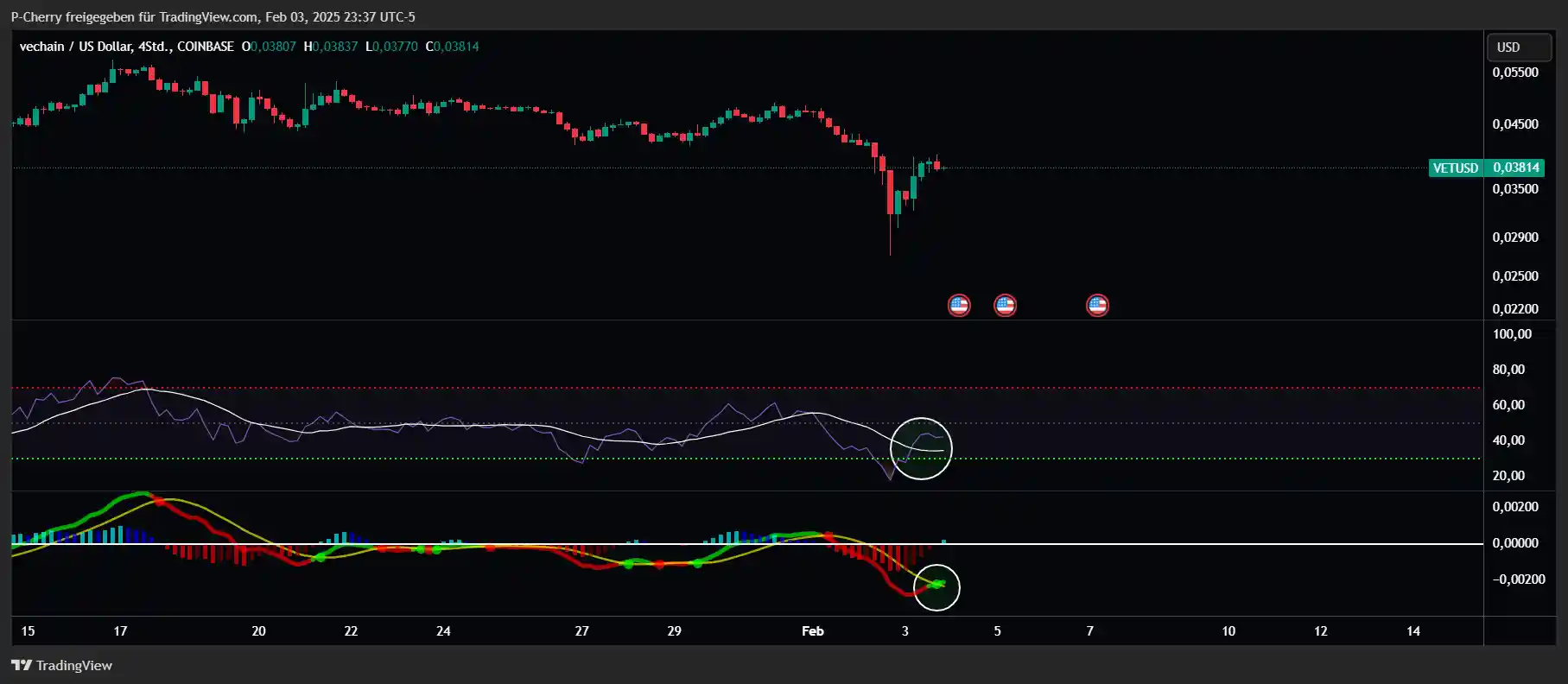The width and height of the screenshot is (1568, 684).
Task: Click the date 22 on the time axis
Action: 351,631
